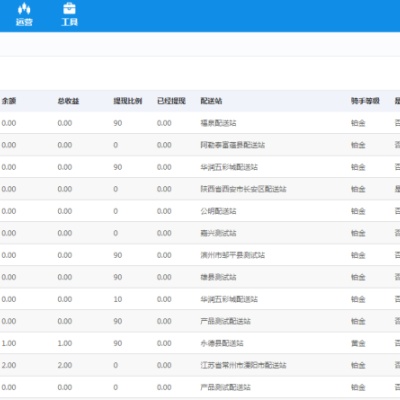Click the 铂金 rider level for 公明配送站
The image size is (400, 400).
coord(358,211)
